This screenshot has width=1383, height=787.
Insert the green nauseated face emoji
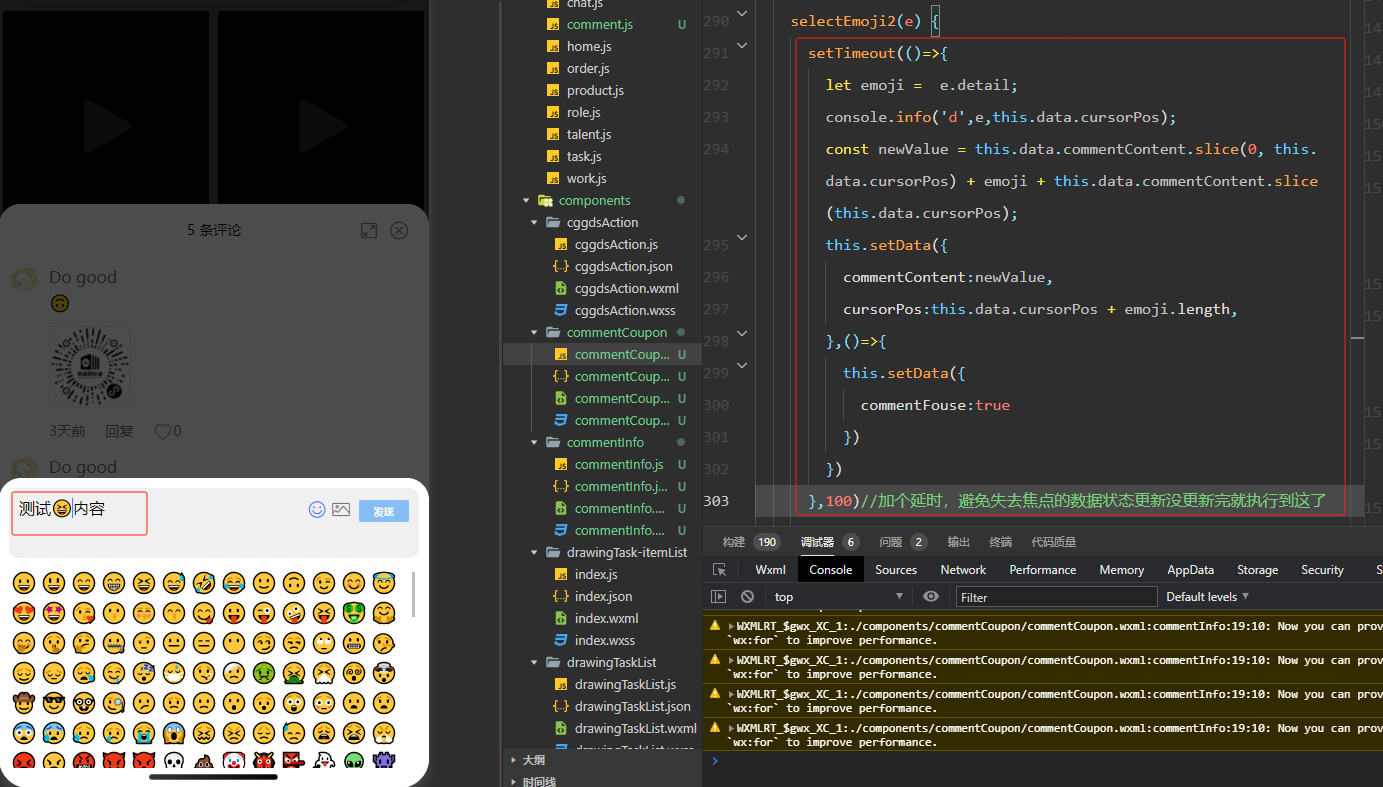[x=264, y=672]
